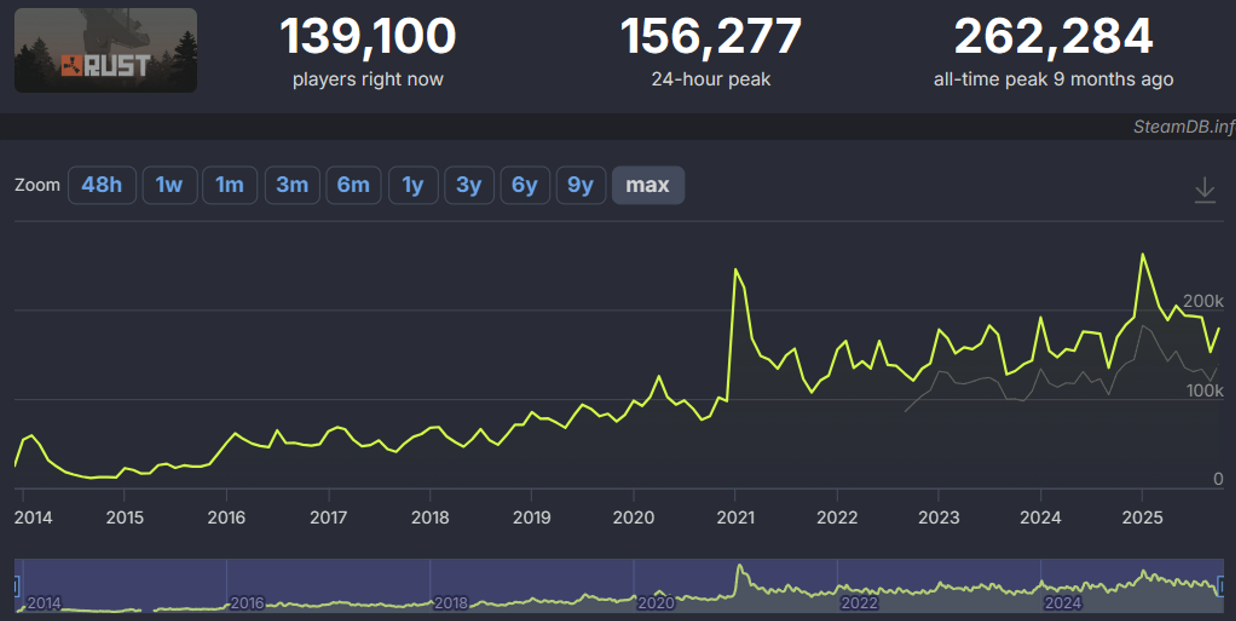This screenshot has height=621, width=1236.
Task: Click the 'players right now' label
Action: pos(368,79)
